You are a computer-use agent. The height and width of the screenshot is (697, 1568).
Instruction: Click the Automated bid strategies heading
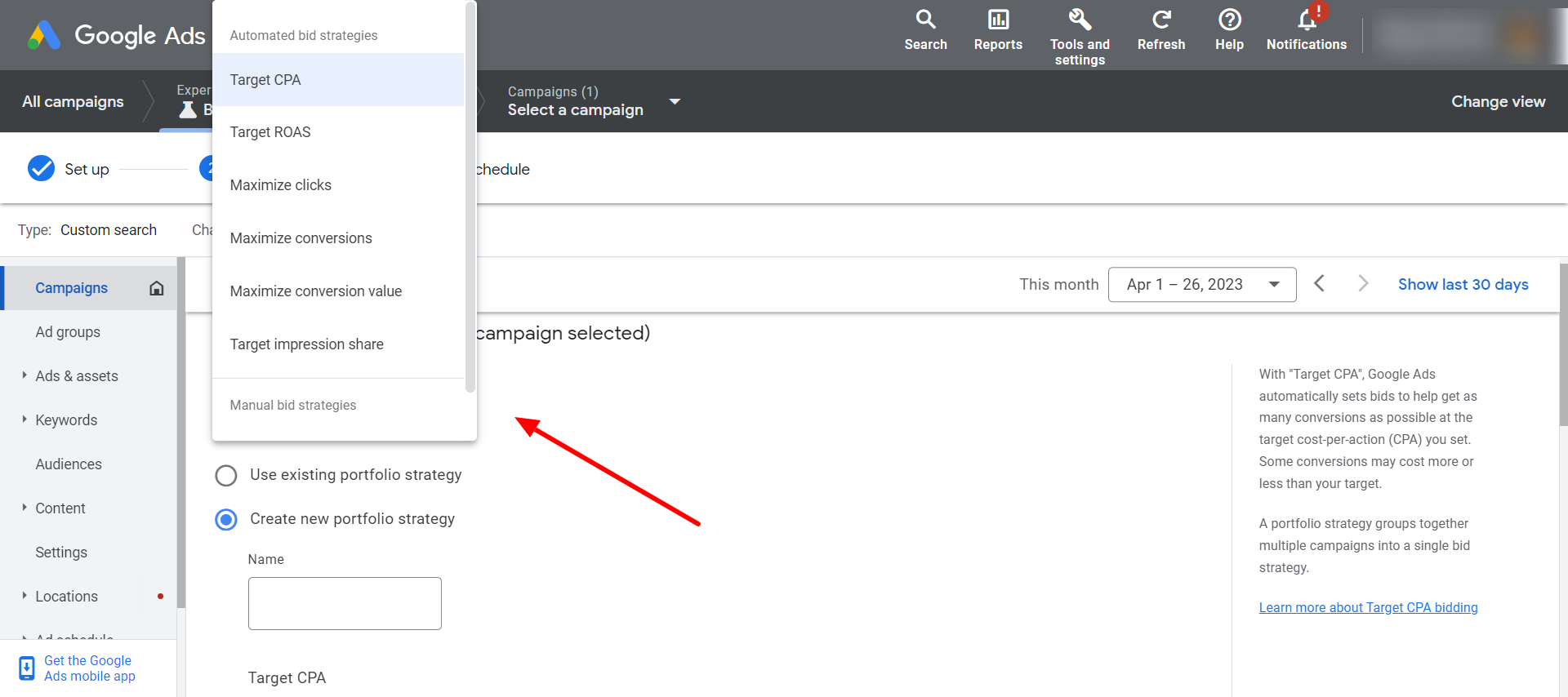click(304, 35)
